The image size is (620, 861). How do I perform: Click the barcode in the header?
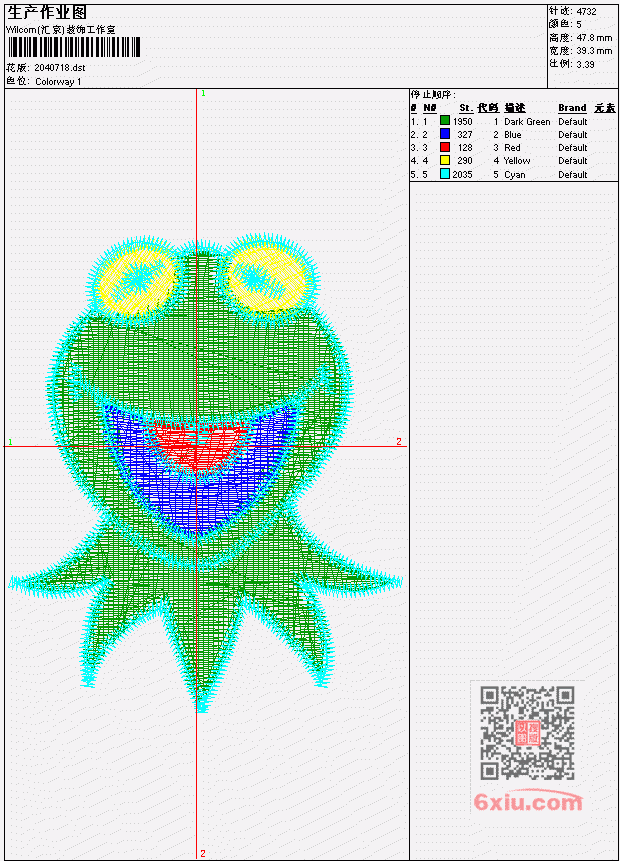74,47
